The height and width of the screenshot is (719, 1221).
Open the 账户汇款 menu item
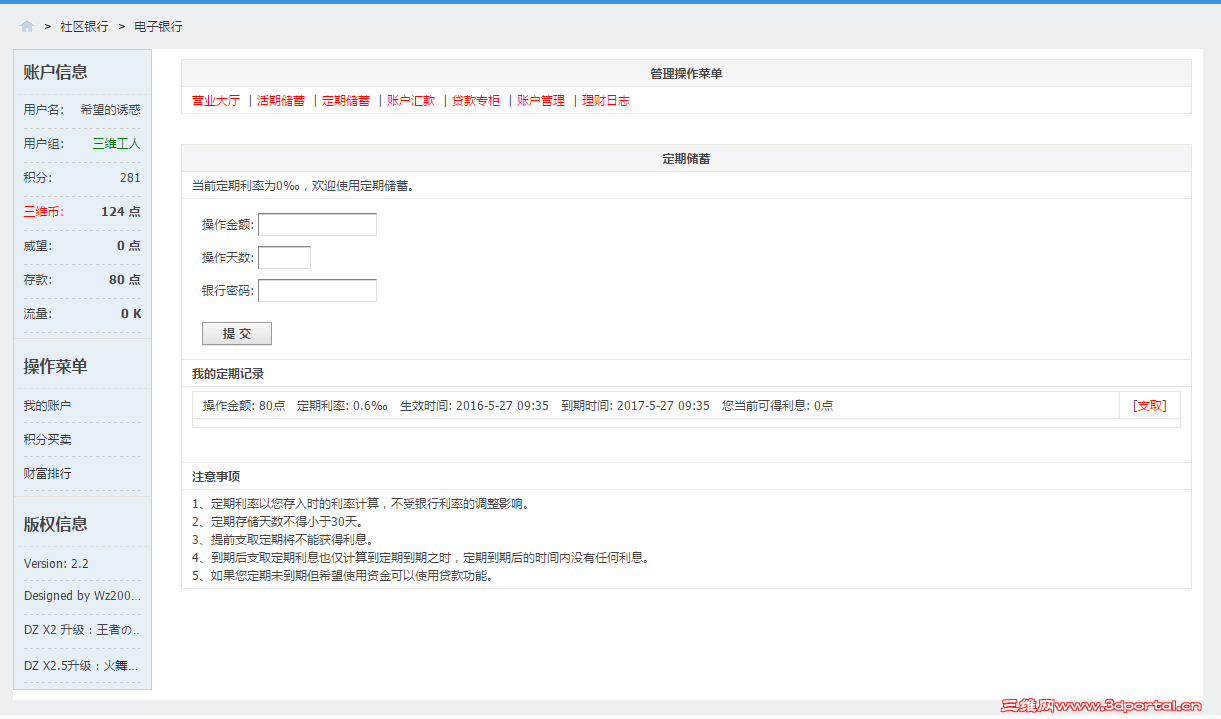411,101
